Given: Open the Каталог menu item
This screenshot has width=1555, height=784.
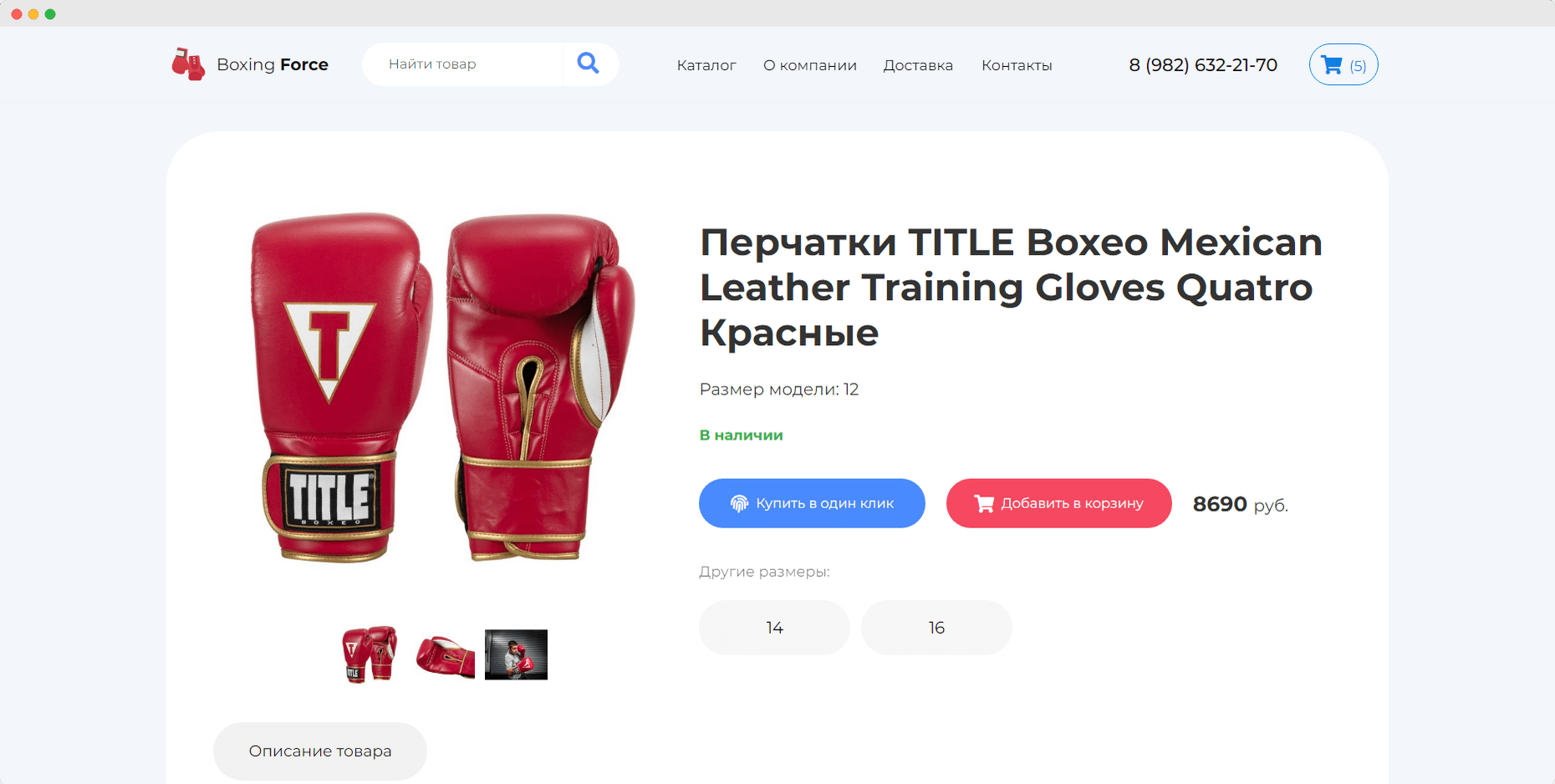Looking at the screenshot, I should 706,65.
